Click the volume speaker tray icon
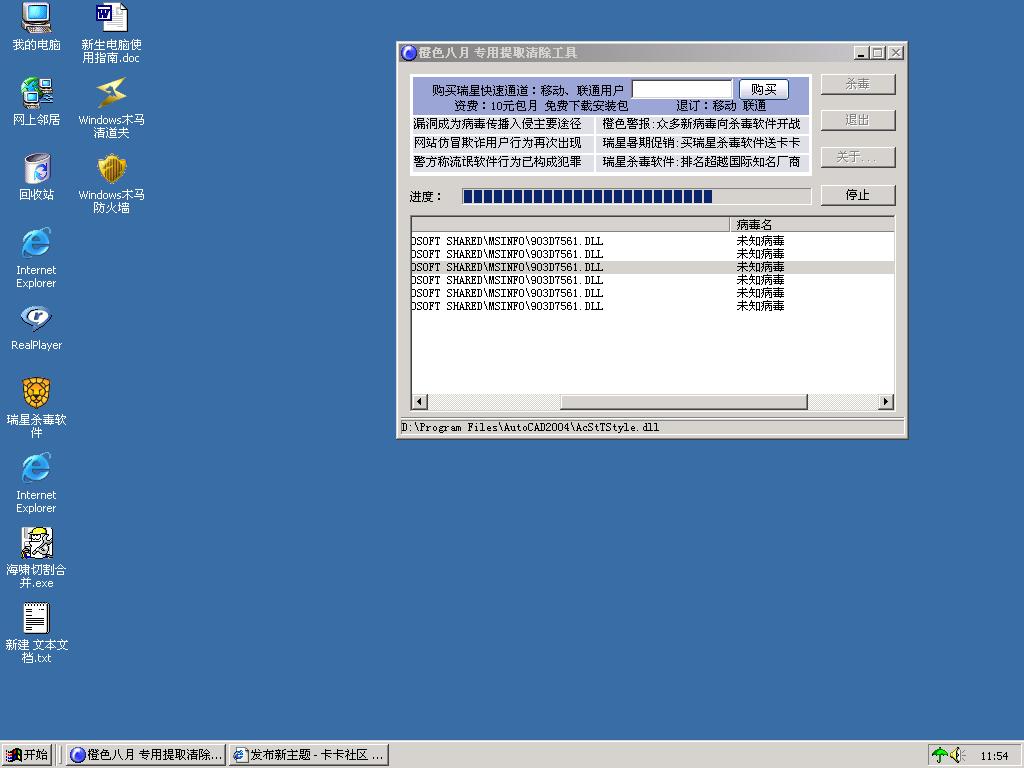The width and height of the screenshot is (1024, 768). coord(957,756)
